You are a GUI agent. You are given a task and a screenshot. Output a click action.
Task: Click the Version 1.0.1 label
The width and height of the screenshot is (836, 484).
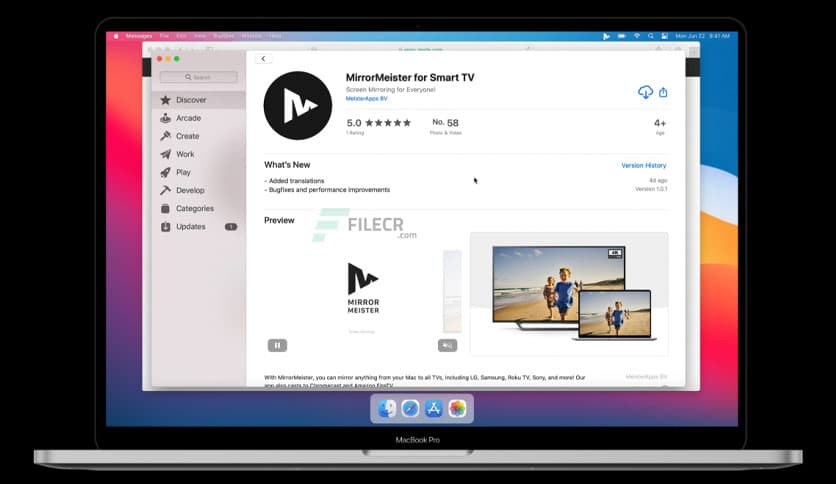650,189
